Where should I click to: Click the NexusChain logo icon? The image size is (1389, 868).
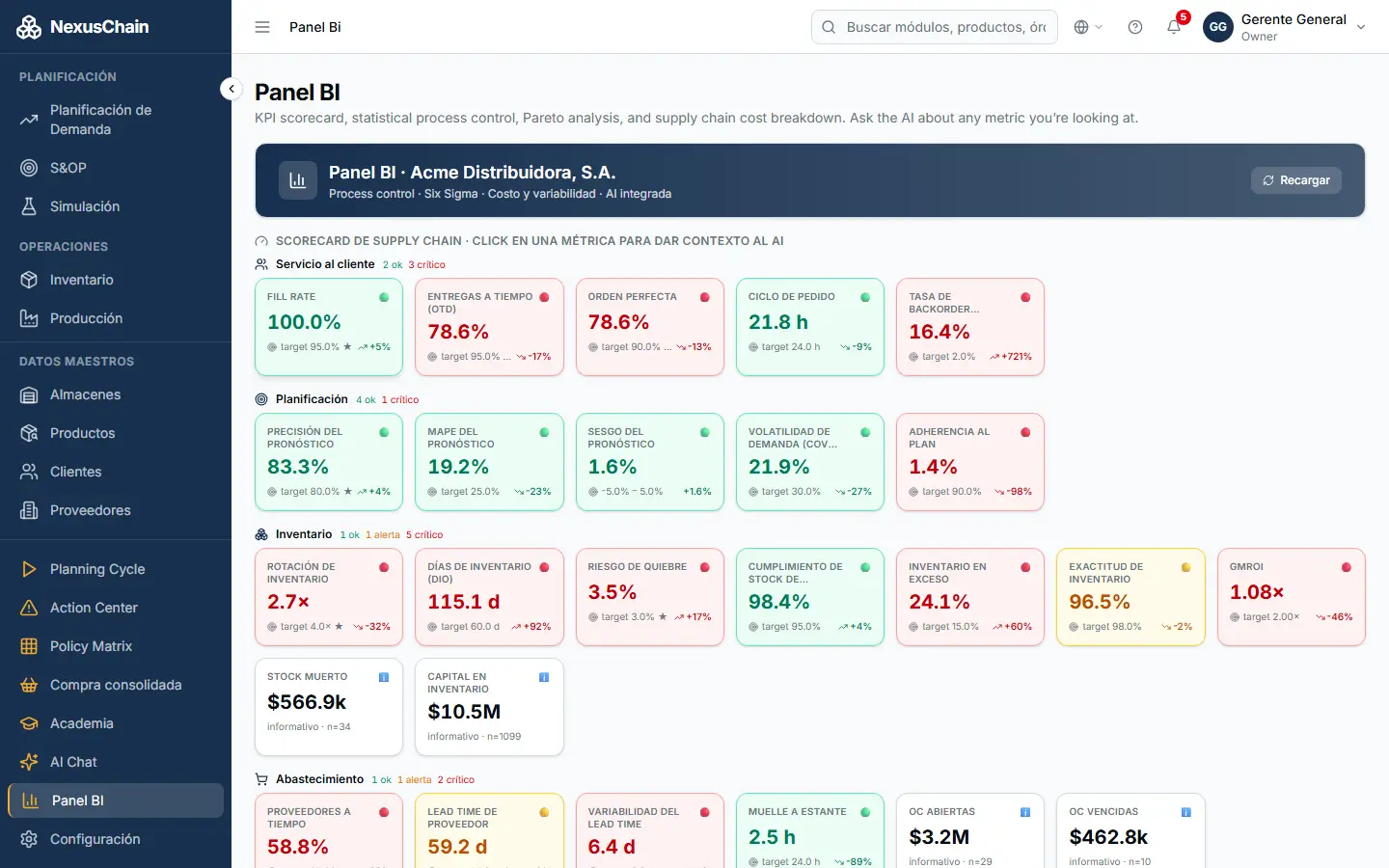[x=29, y=27]
